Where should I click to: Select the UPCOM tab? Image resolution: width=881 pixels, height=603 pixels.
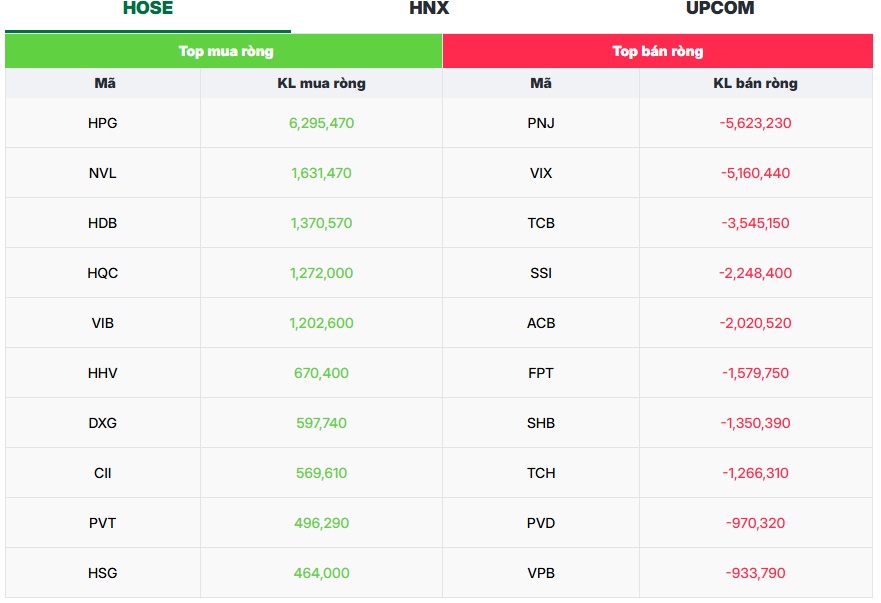click(x=720, y=8)
